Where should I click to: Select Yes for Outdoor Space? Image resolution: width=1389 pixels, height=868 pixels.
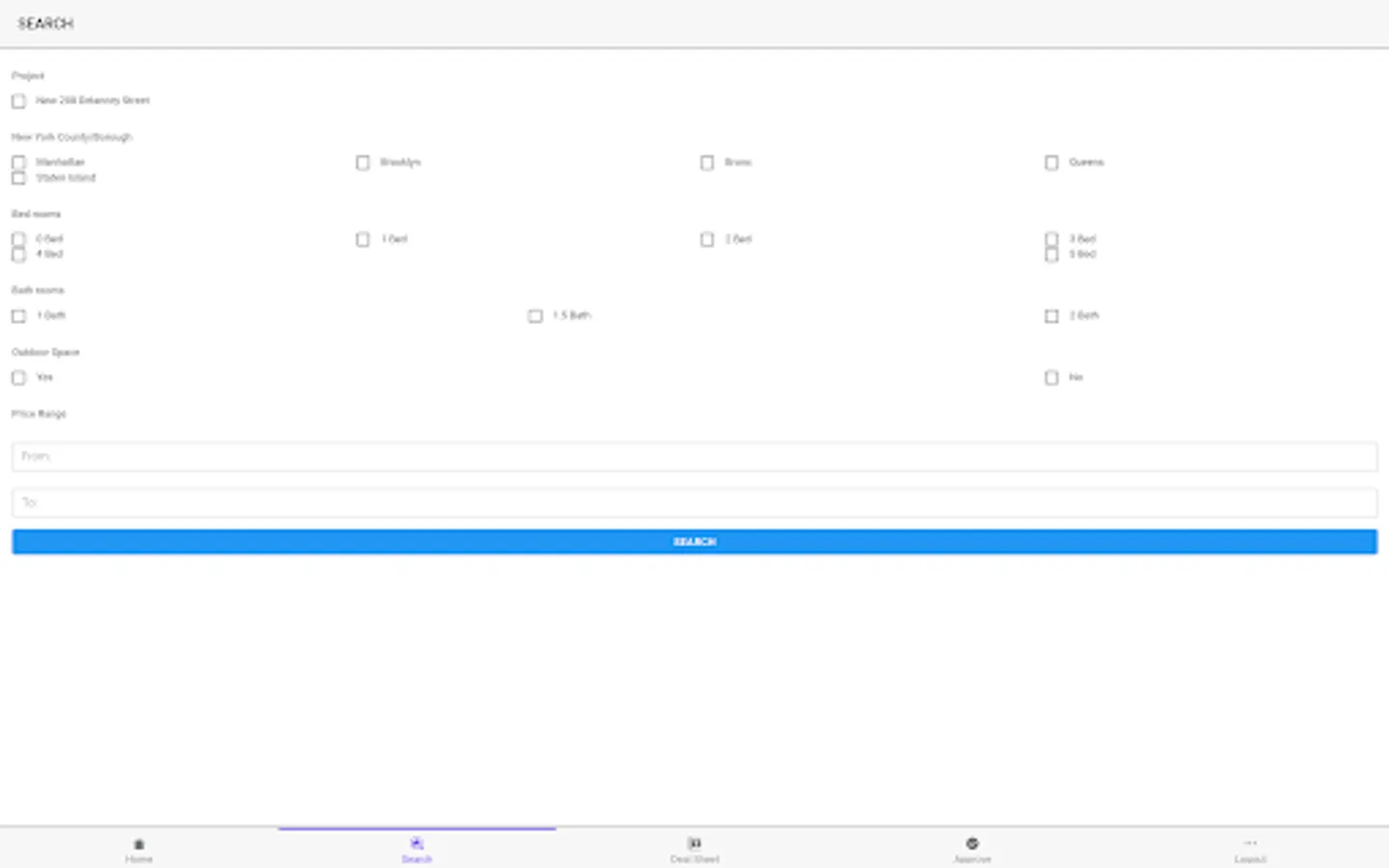point(18,377)
